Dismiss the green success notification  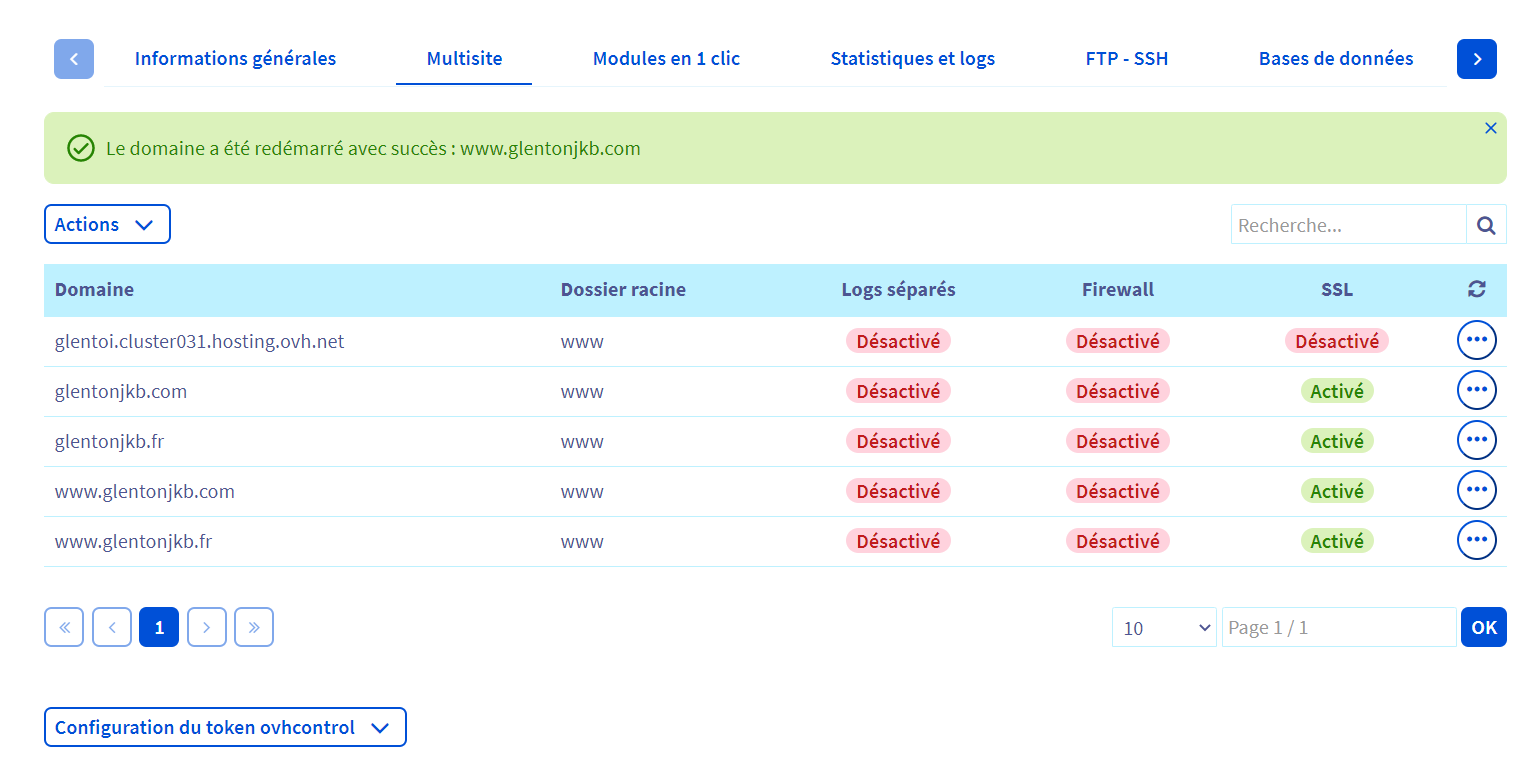(1490, 128)
